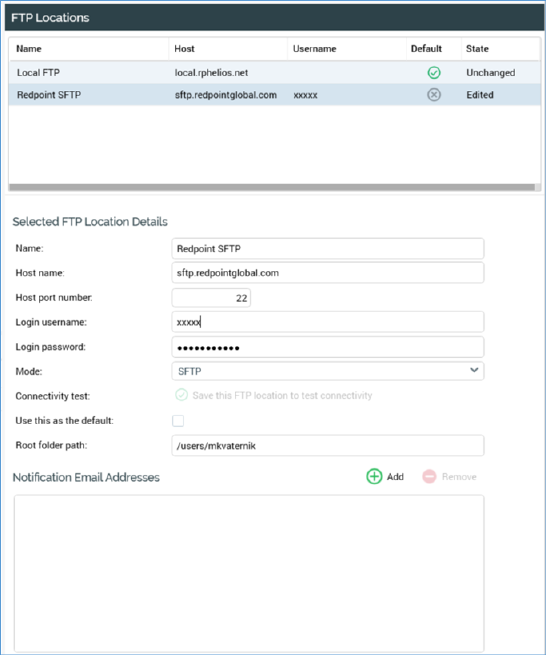Image resolution: width=546 pixels, height=655 pixels.
Task: Click grey X default icon in Redpoint SFTP row
Action: (x=434, y=95)
